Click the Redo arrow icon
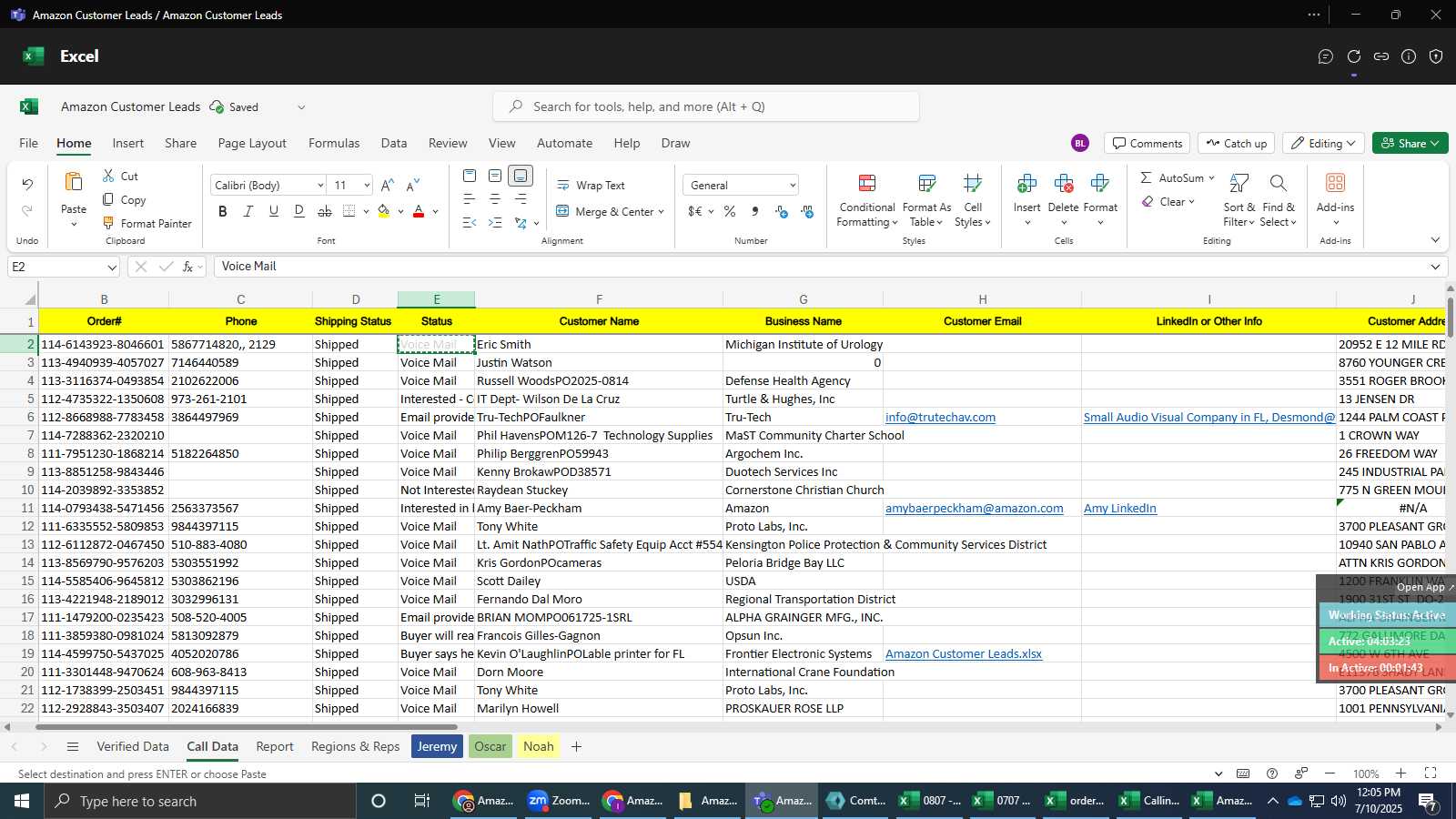Image resolution: width=1456 pixels, height=819 pixels. [x=27, y=211]
